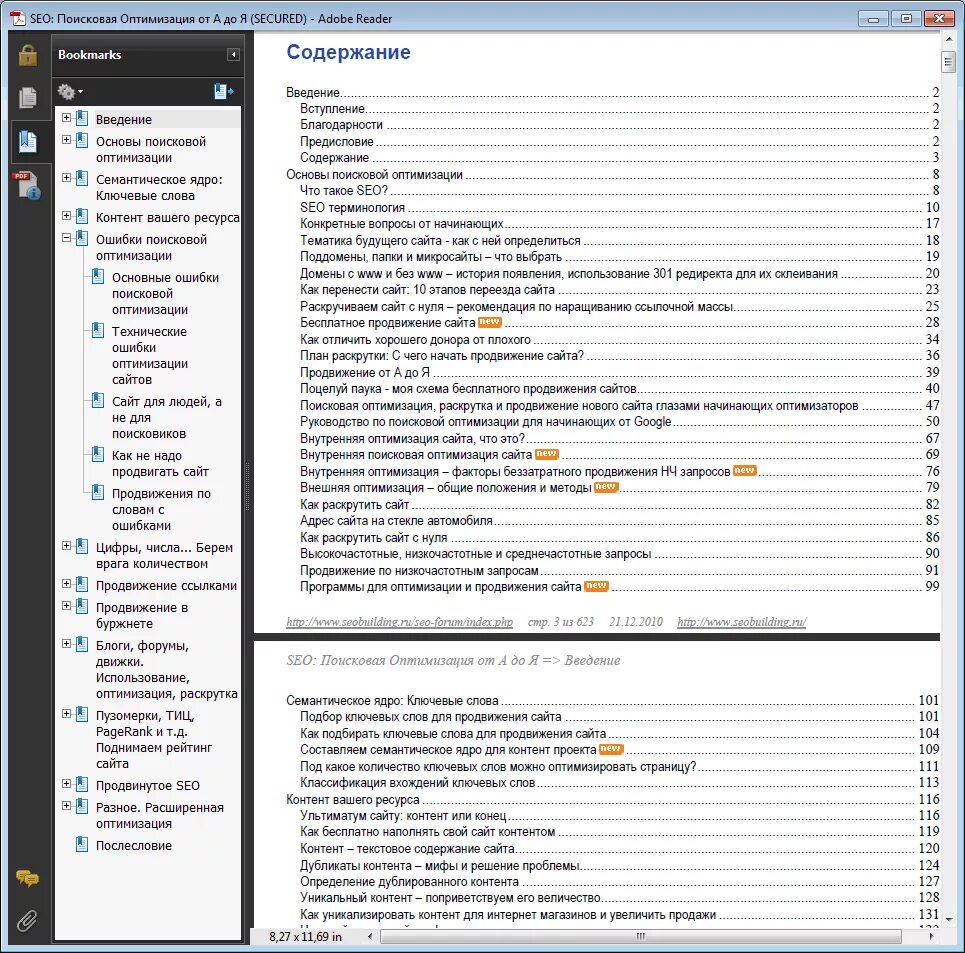Open the www.seobuilding.ru footer link
965x953 pixels.
point(742,622)
